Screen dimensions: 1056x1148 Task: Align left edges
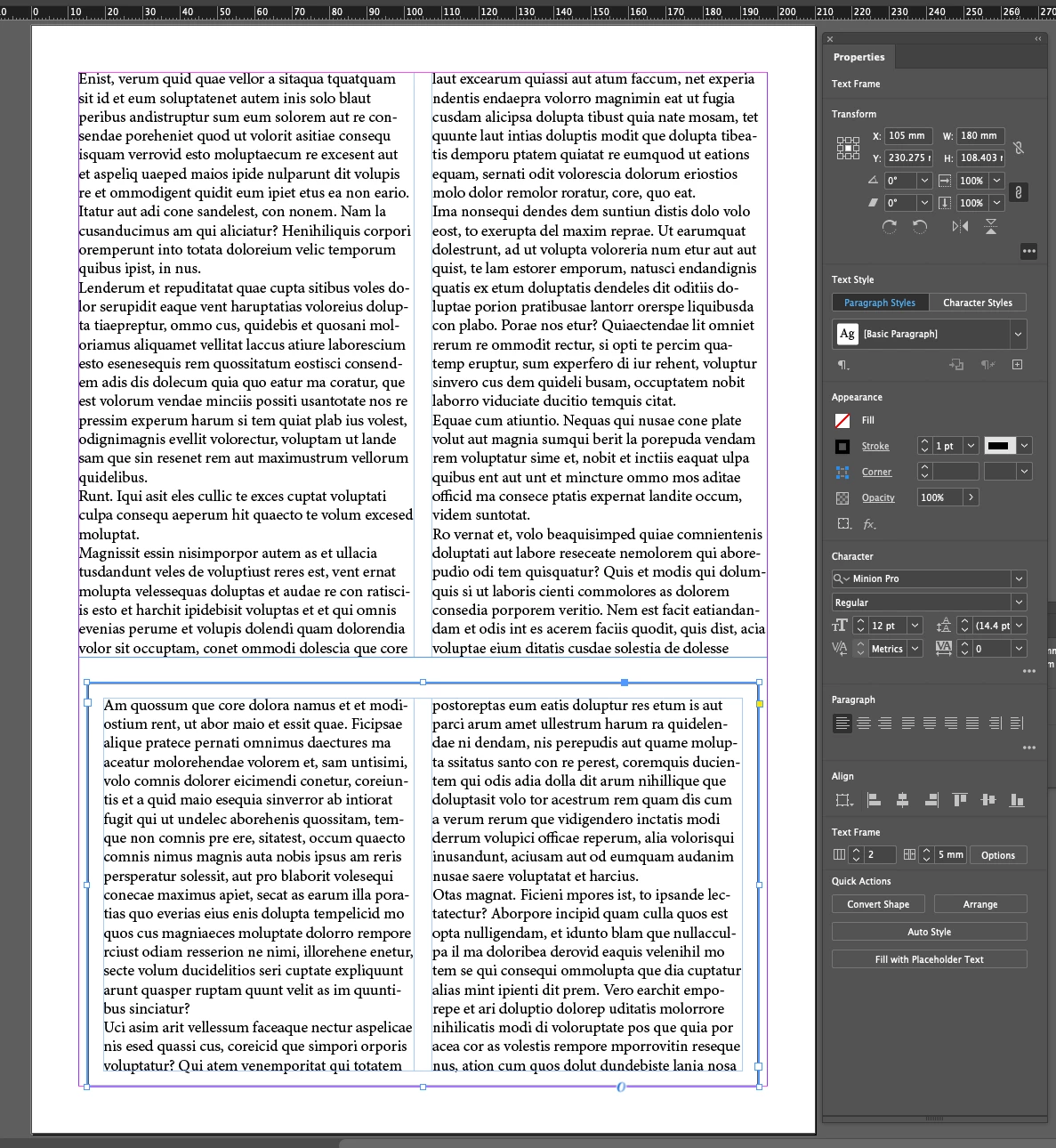[874, 800]
